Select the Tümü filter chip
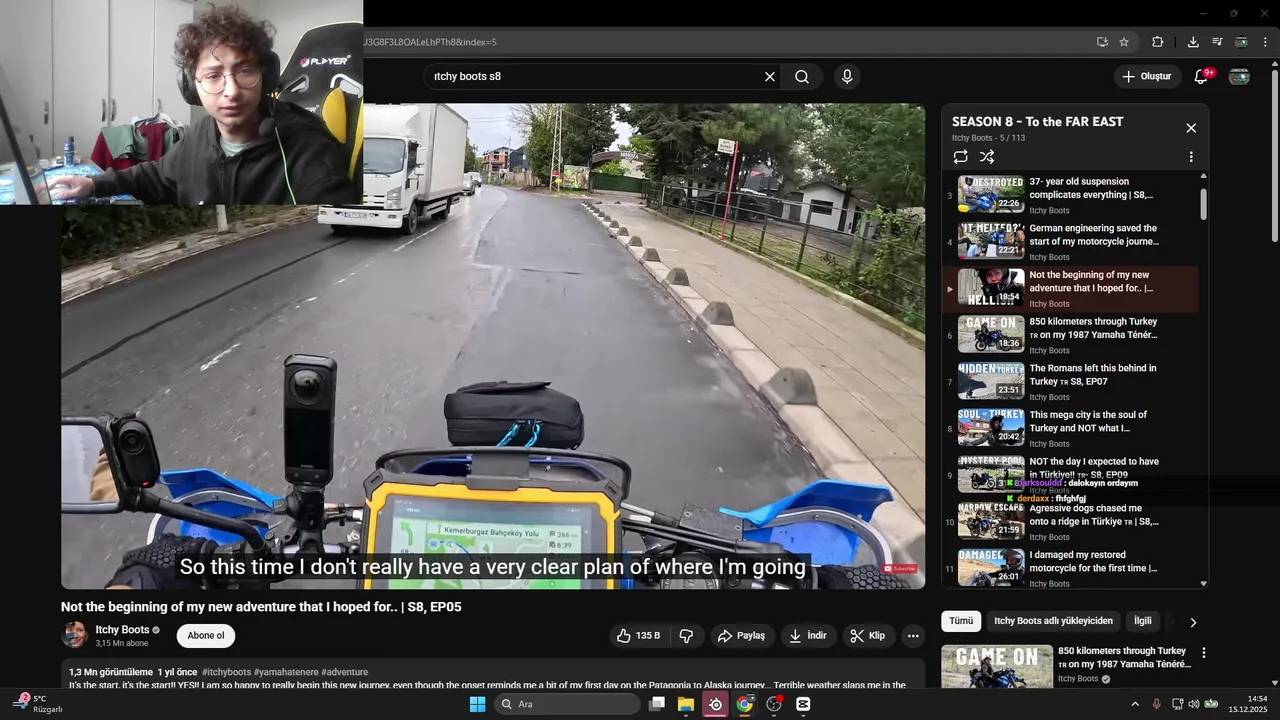This screenshot has height=720, width=1280. point(961,621)
